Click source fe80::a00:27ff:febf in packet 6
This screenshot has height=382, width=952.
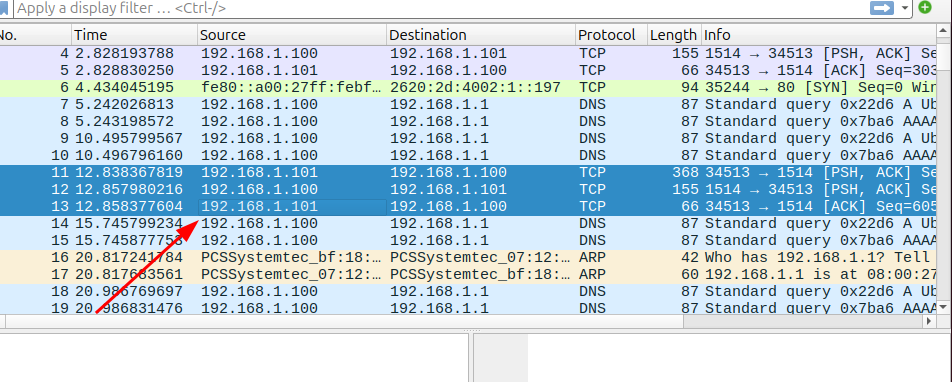(291, 87)
